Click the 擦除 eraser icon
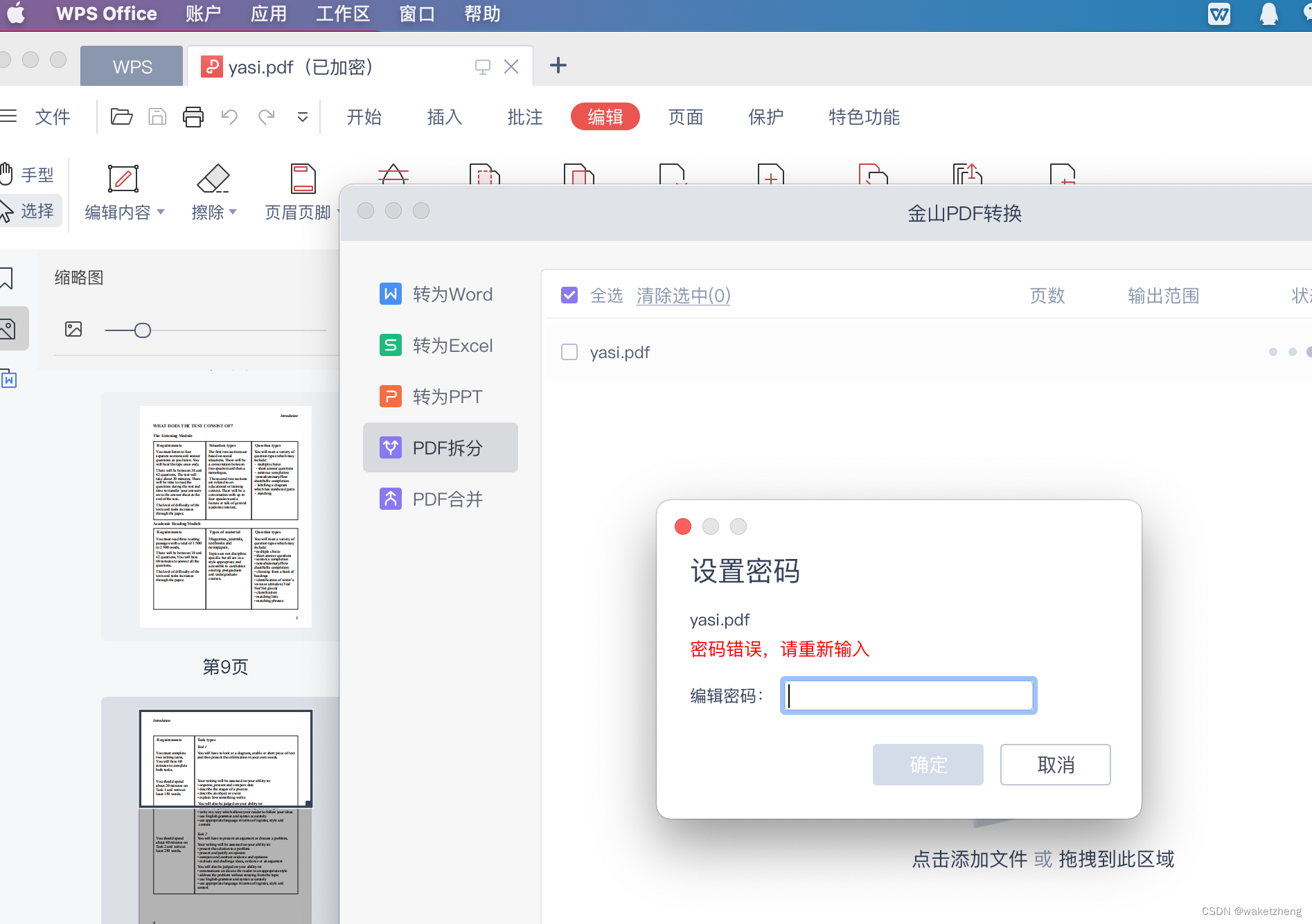This screenshot has width=1312, height=924. (x=213, y=179)
